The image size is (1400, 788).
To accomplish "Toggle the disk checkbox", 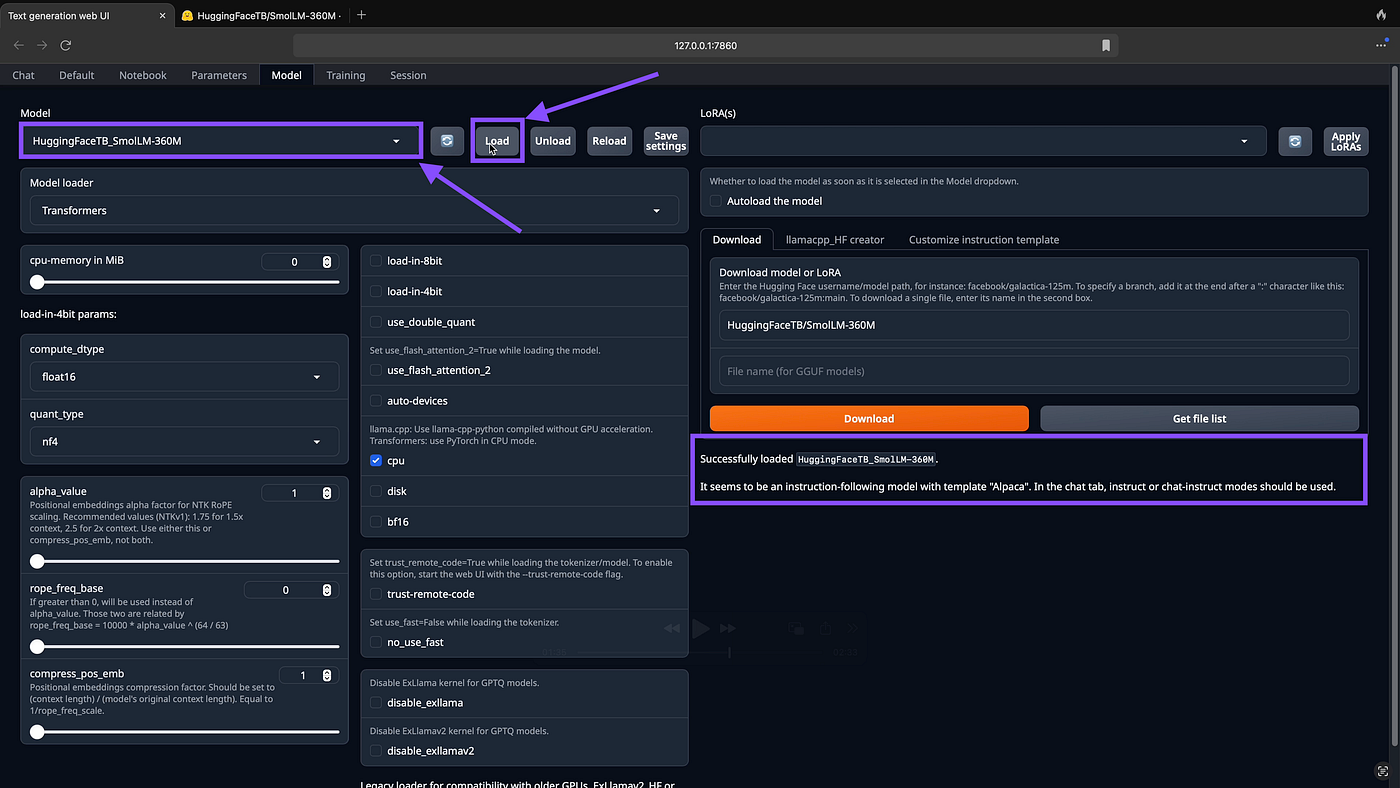I will click(376, 491).
